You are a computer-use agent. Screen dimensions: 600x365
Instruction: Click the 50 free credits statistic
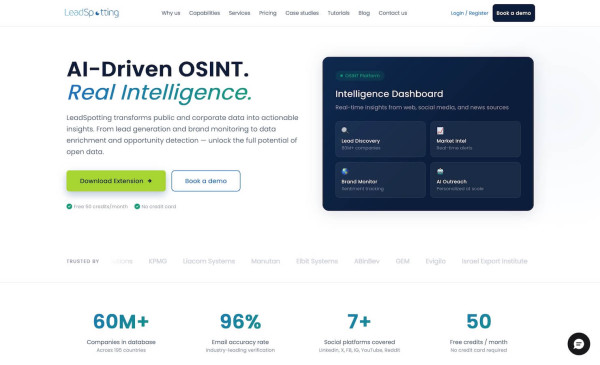(479, 321)
